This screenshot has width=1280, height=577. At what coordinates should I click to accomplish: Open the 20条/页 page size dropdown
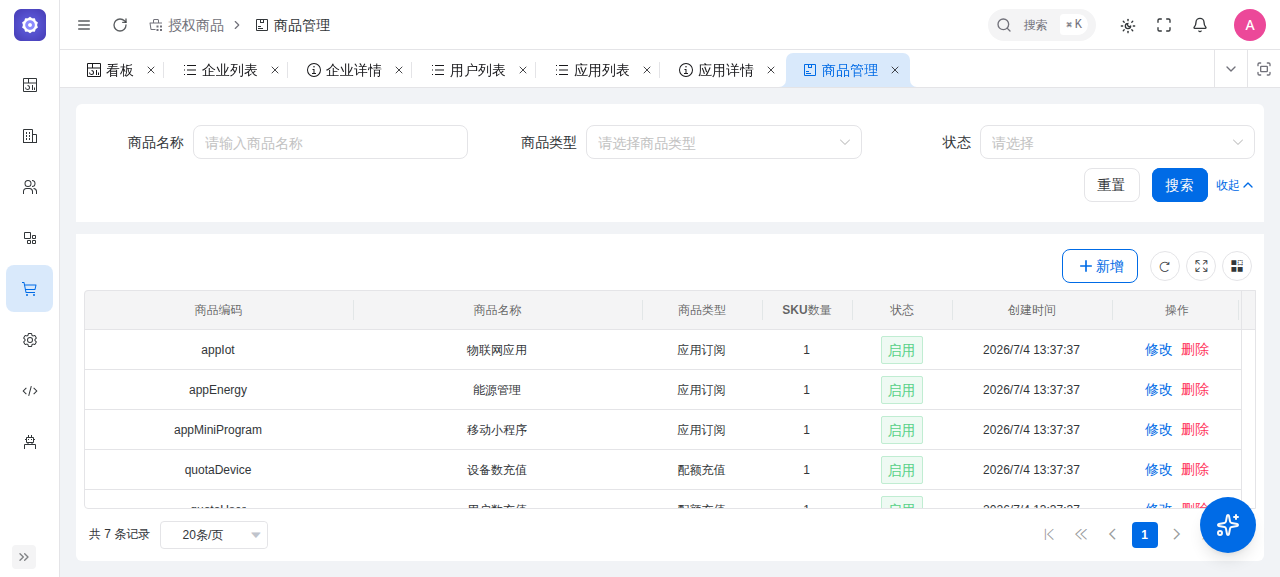pos(214,535)
